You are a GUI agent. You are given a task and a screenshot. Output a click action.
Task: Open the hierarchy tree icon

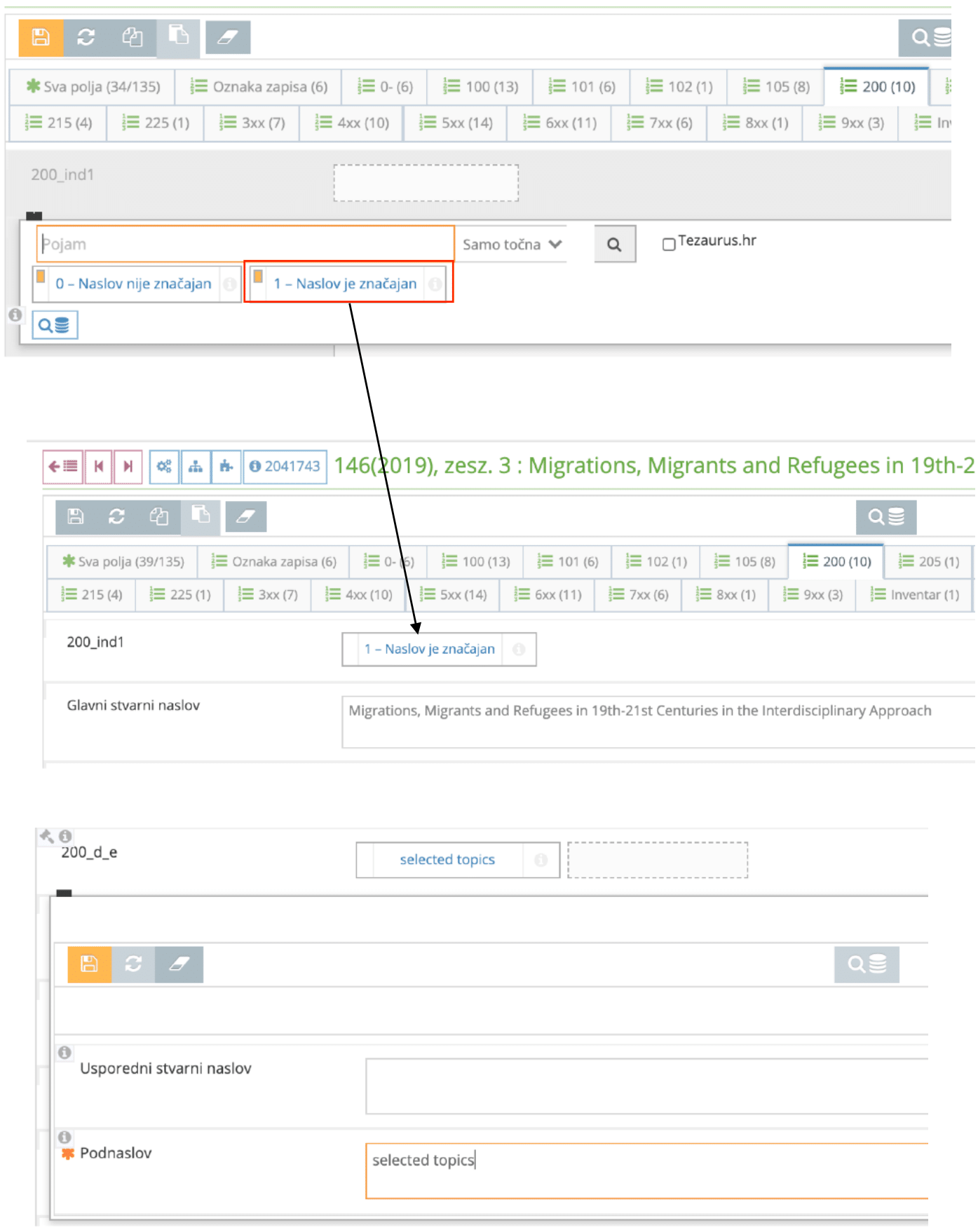click(x=196, y=467)
